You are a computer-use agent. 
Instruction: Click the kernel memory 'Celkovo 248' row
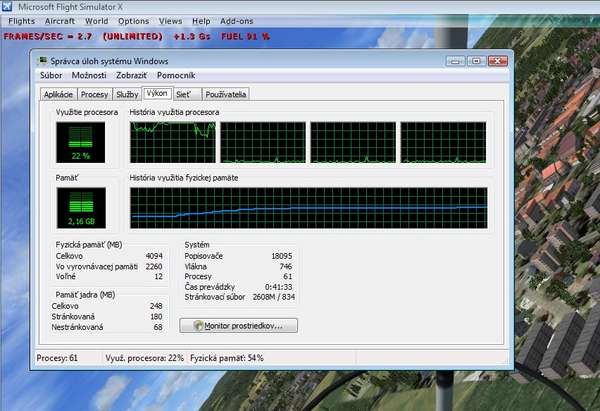(107, 306)
